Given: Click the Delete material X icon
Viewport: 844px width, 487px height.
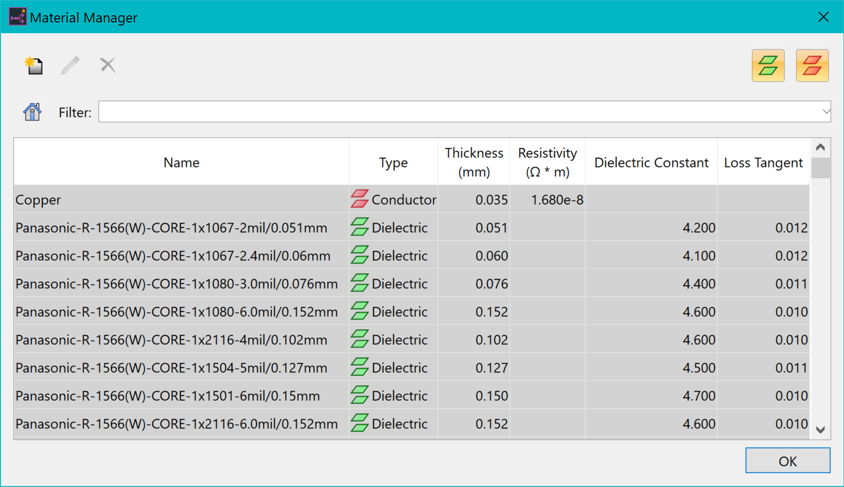Looking at the screenshot, I should (108, 65).
